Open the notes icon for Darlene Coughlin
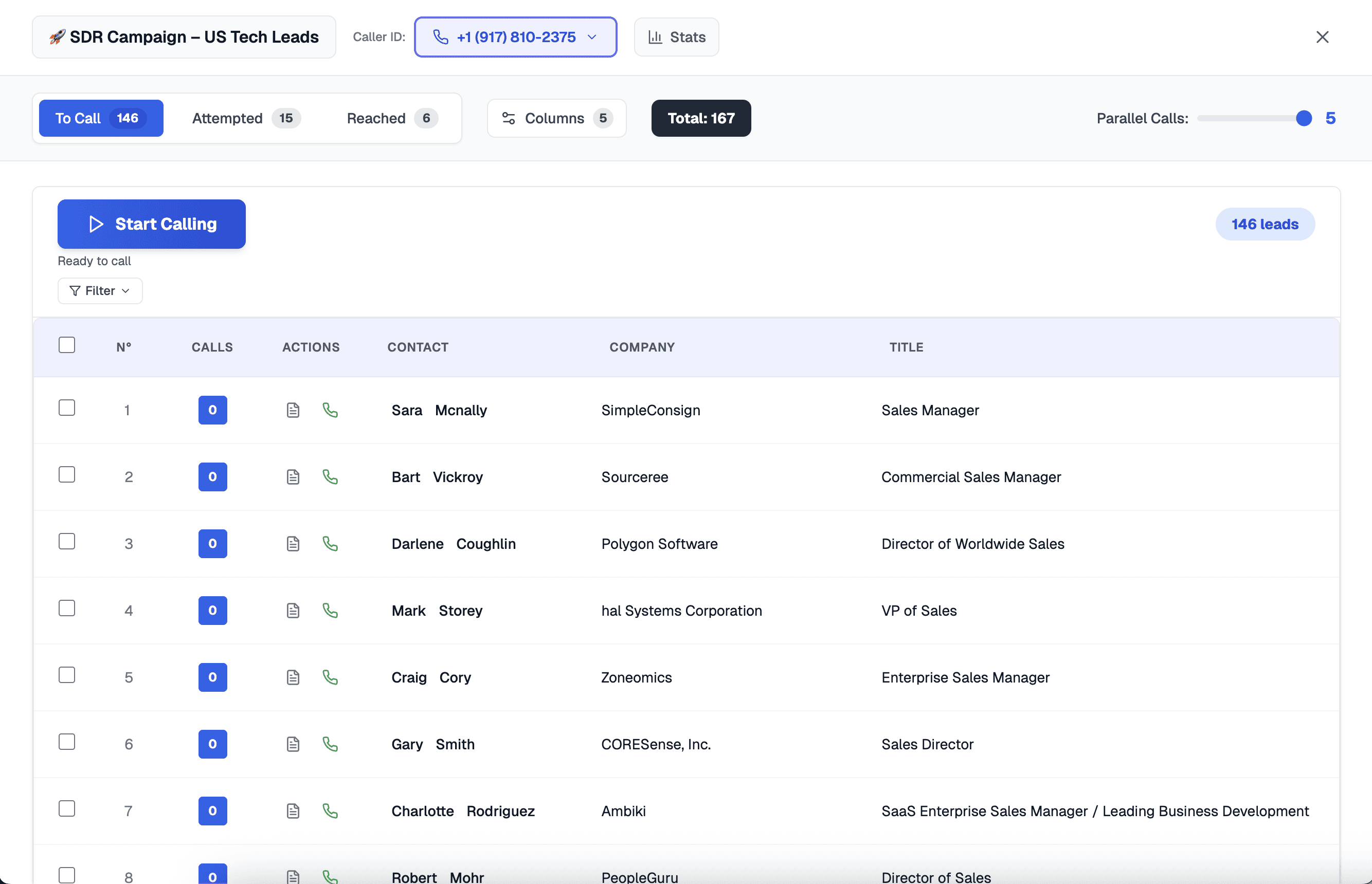 293,544
